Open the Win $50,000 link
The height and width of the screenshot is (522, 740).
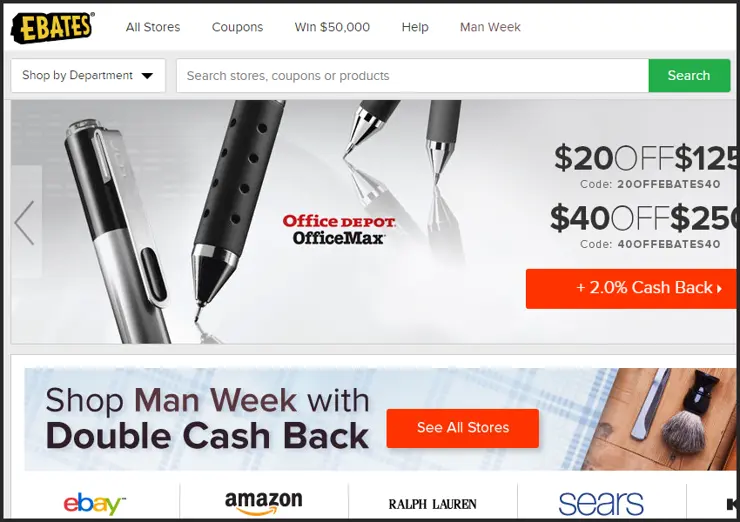(332, 27)
